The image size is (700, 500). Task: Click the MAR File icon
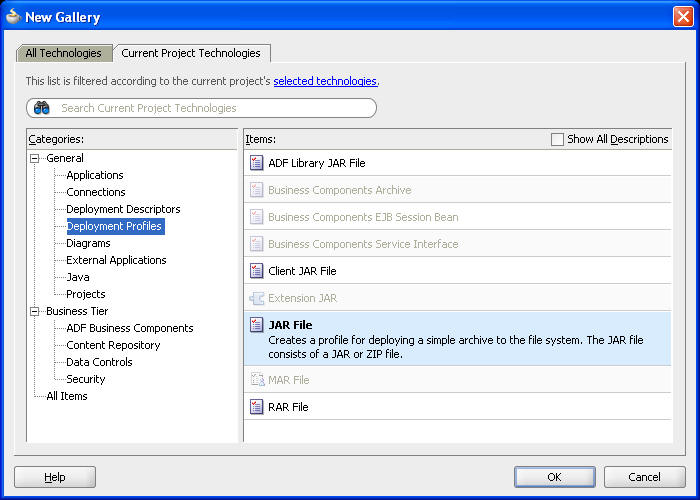tap(257, 380)
